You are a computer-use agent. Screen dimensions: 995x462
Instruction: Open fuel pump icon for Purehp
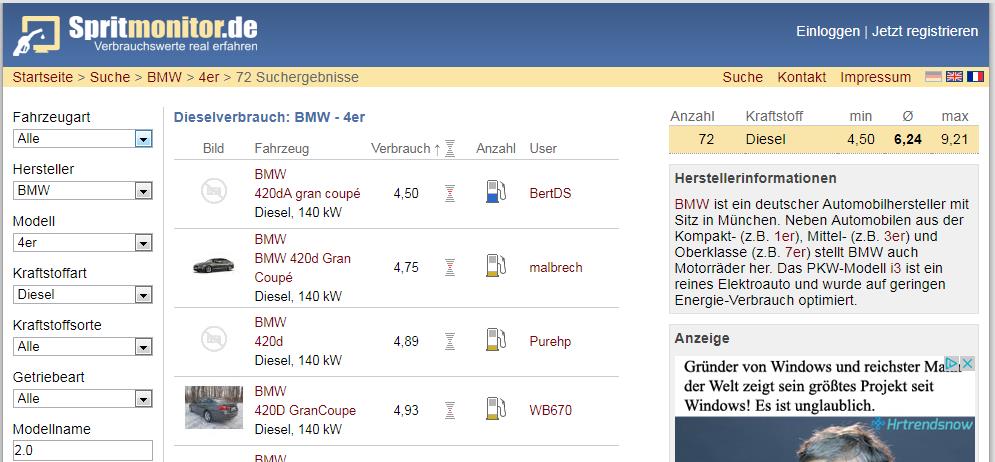(x=495, y=340)
